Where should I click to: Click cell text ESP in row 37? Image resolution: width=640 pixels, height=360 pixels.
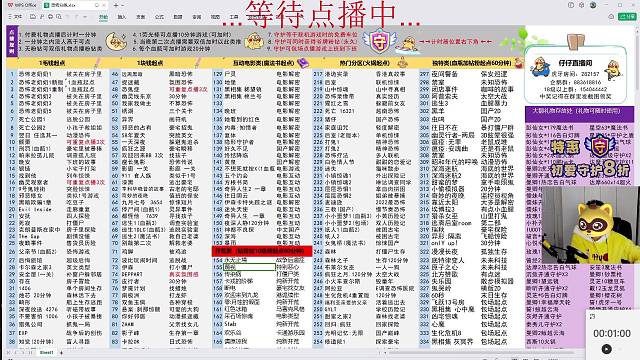[x=23, y=333]
